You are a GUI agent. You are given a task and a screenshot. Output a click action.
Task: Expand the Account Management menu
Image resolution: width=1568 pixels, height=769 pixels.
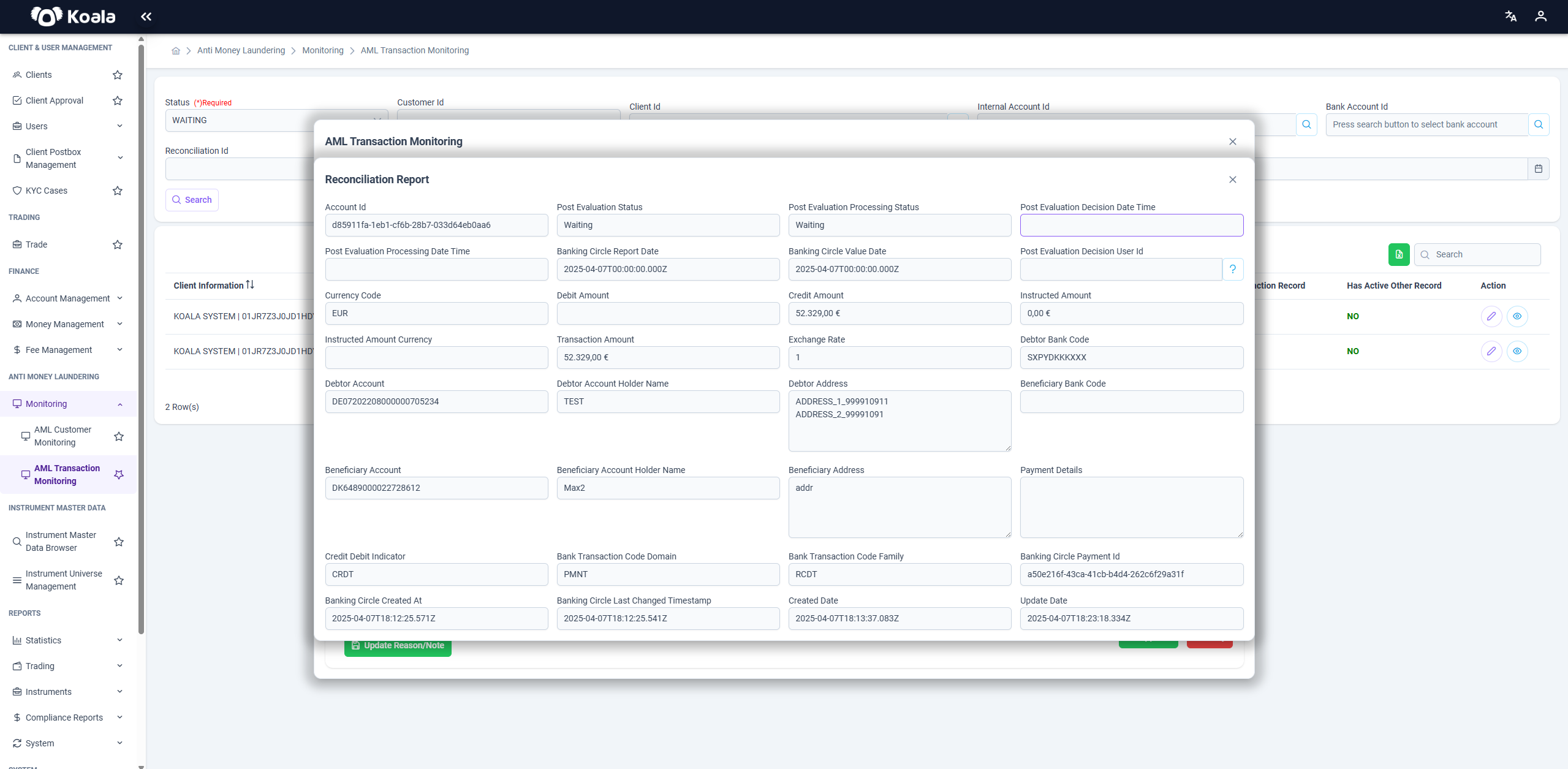(68, 298)
